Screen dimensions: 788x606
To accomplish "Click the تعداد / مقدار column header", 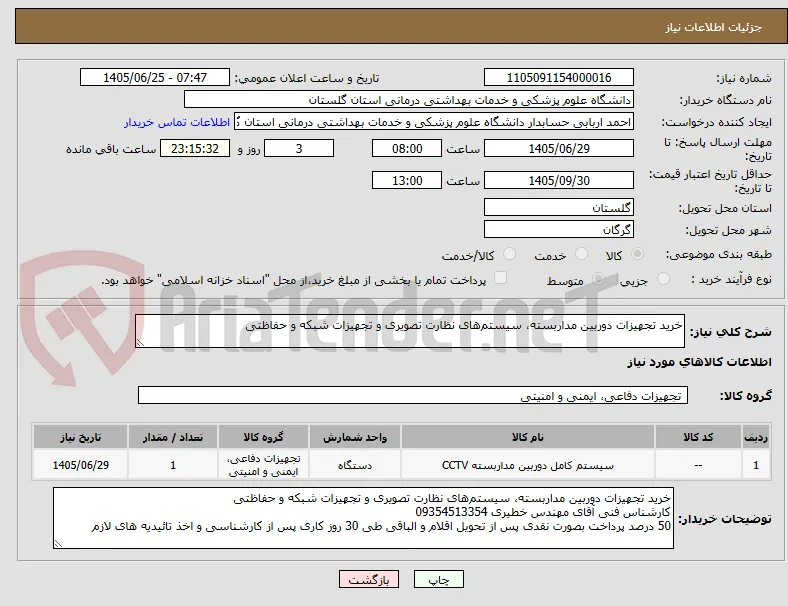I will point(173,437).
